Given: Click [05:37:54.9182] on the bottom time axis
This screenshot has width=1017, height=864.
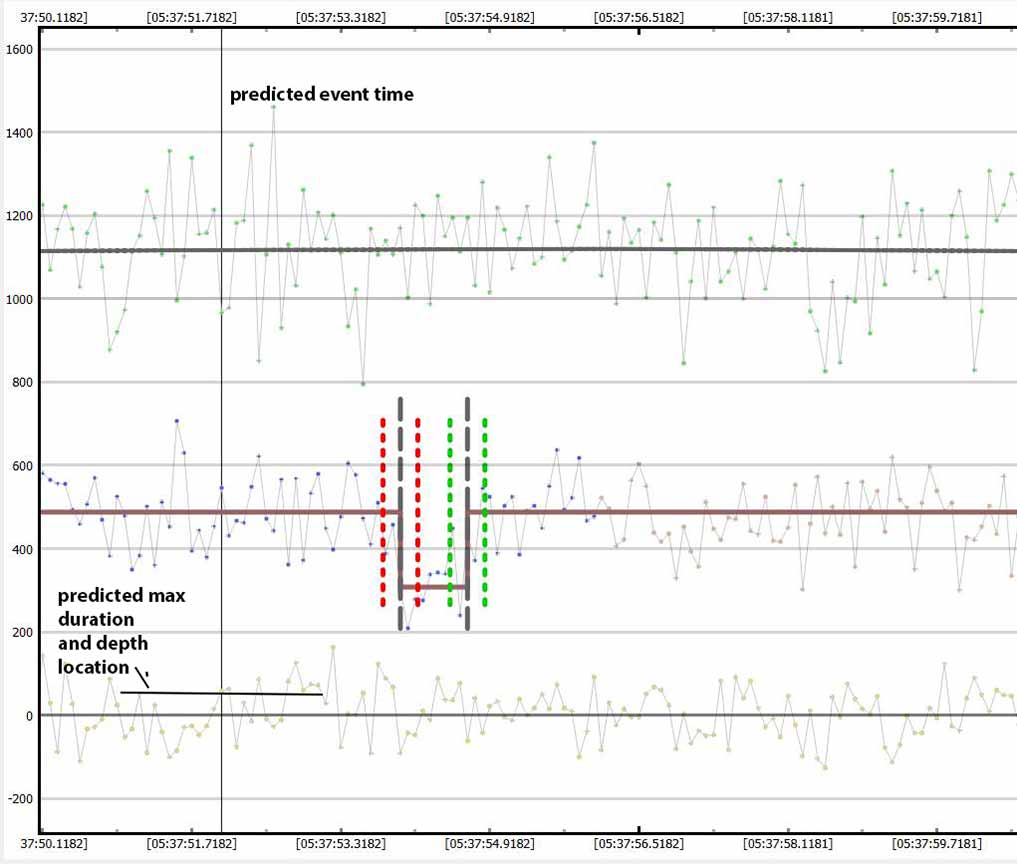Looking at the screenshot, I should [x=490, y=844].
